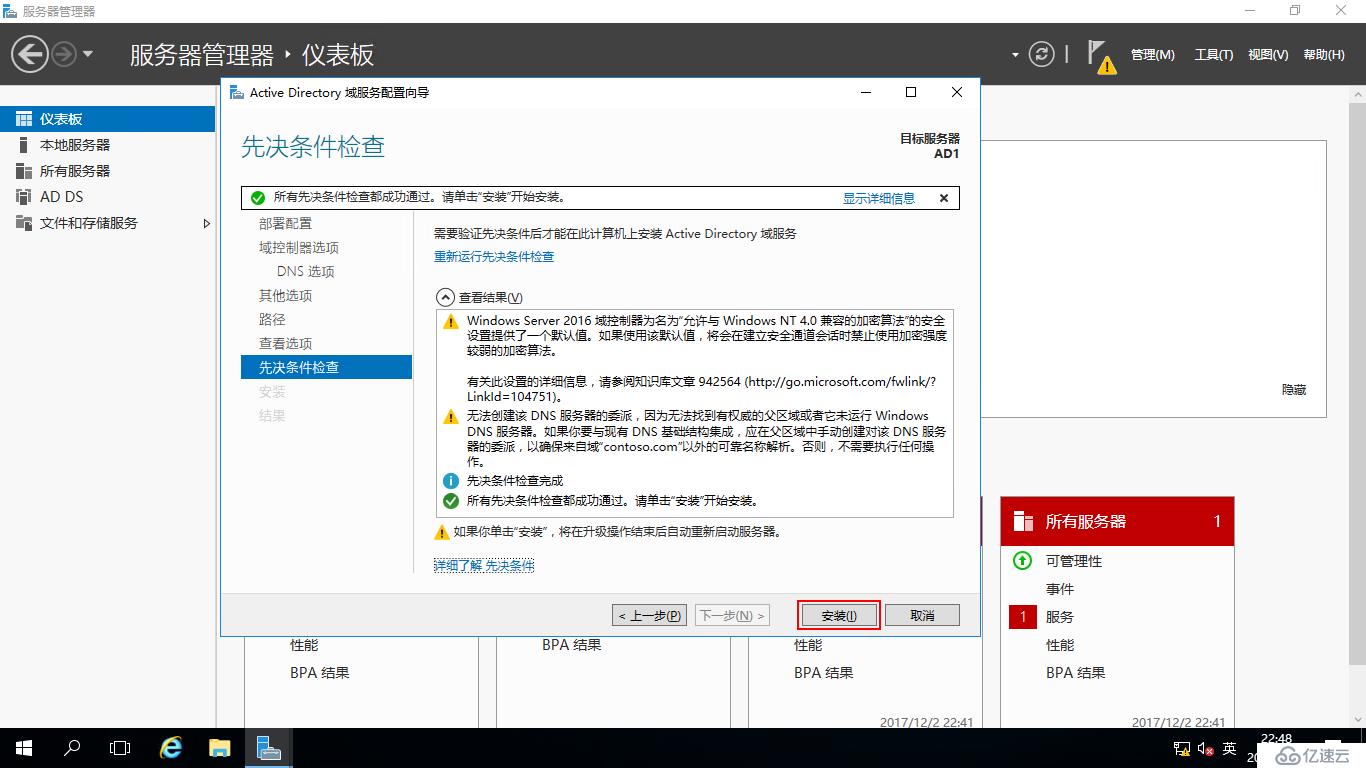1366x768 pixels.
Task: Click the red services alert count badge
Action: 1022,617
